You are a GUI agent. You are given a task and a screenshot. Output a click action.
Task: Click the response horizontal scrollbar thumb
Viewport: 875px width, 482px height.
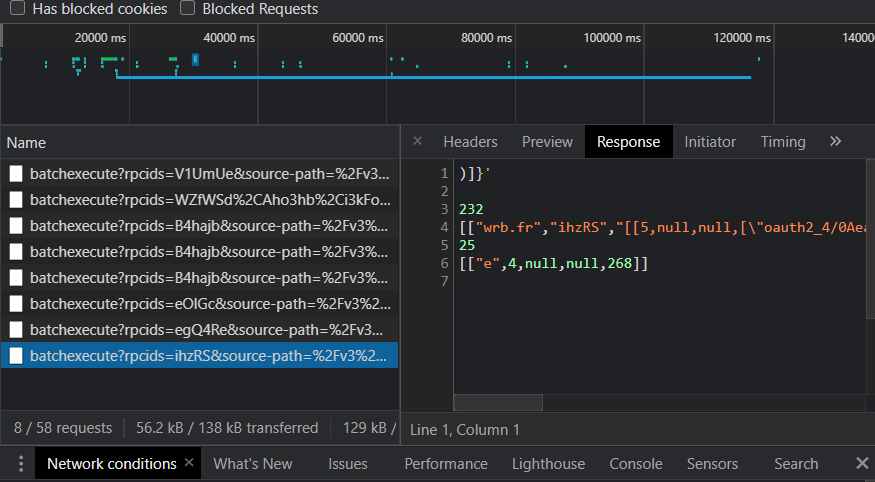pos(498,402)
